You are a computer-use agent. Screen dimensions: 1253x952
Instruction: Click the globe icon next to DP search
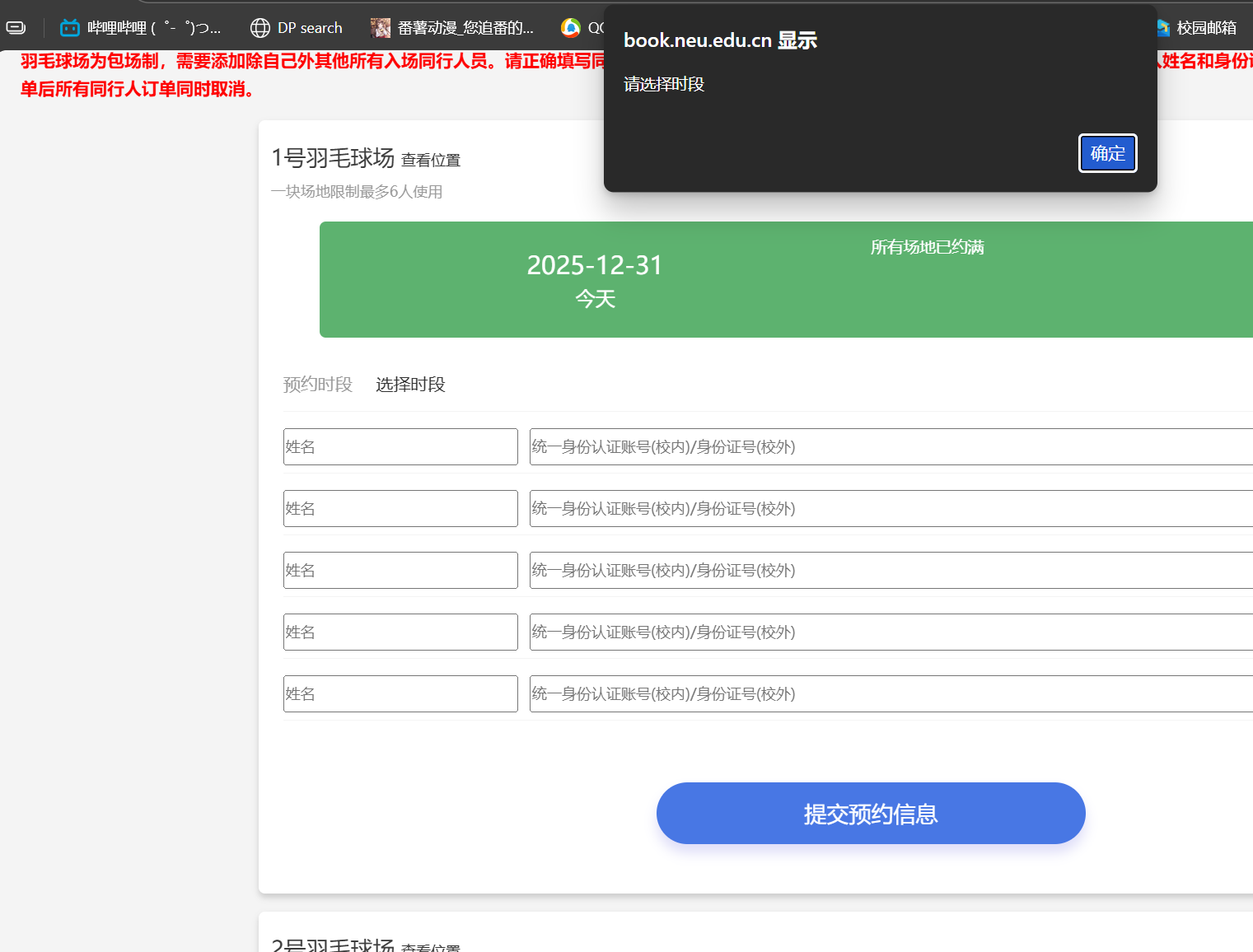point(259,27)
